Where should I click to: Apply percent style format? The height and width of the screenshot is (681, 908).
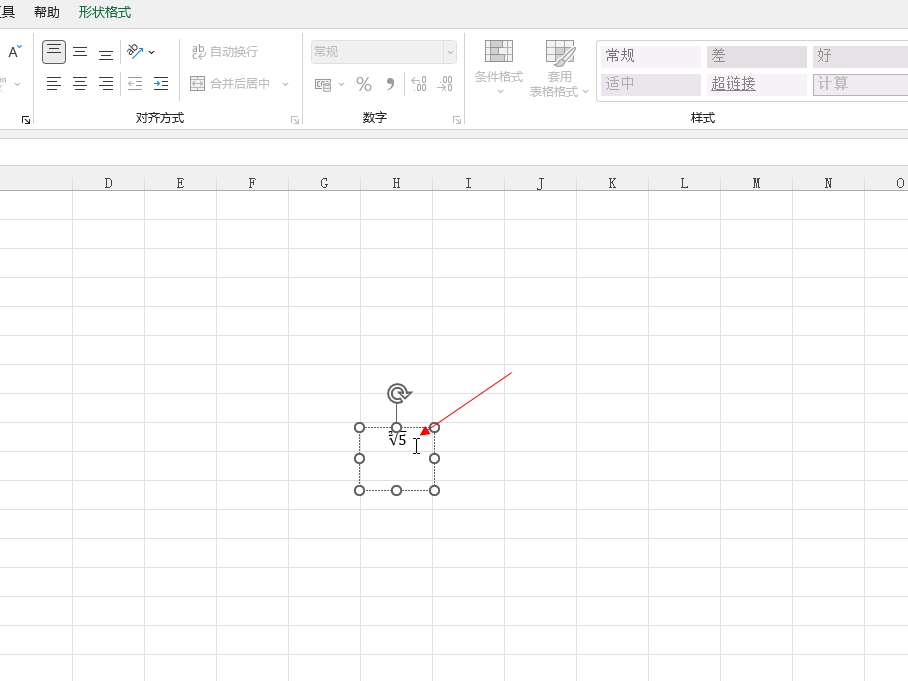(364, 84)
